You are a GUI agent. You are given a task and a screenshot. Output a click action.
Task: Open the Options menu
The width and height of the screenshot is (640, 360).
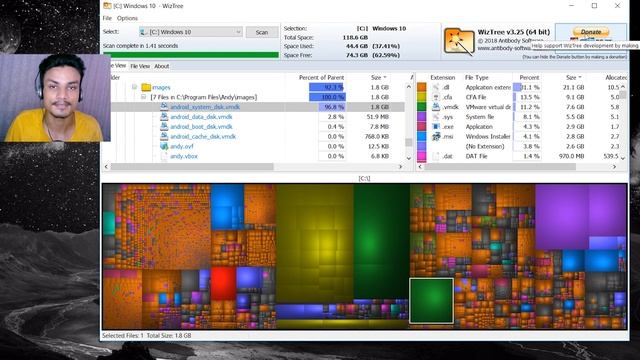pos(127,18)
